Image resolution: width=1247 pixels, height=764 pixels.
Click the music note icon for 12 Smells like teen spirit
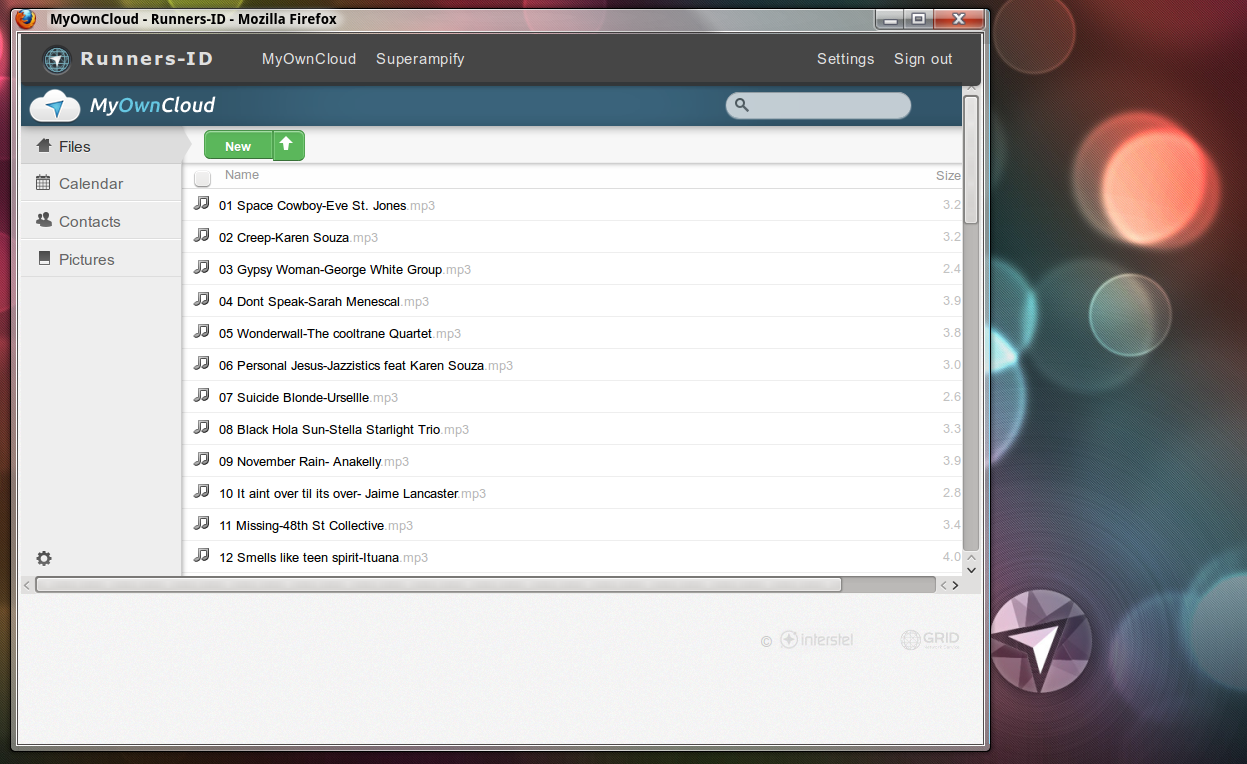(202, 555)
